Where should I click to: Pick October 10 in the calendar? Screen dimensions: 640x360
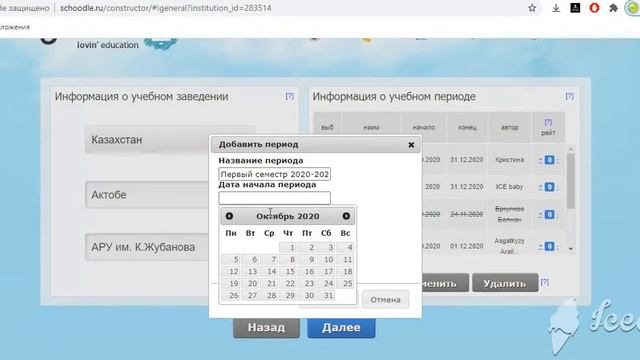(x=326, y=259)
